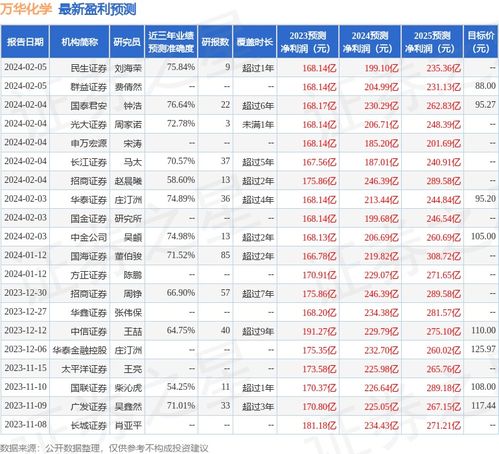
Task: Click target price 117.44
Action: 483,406
